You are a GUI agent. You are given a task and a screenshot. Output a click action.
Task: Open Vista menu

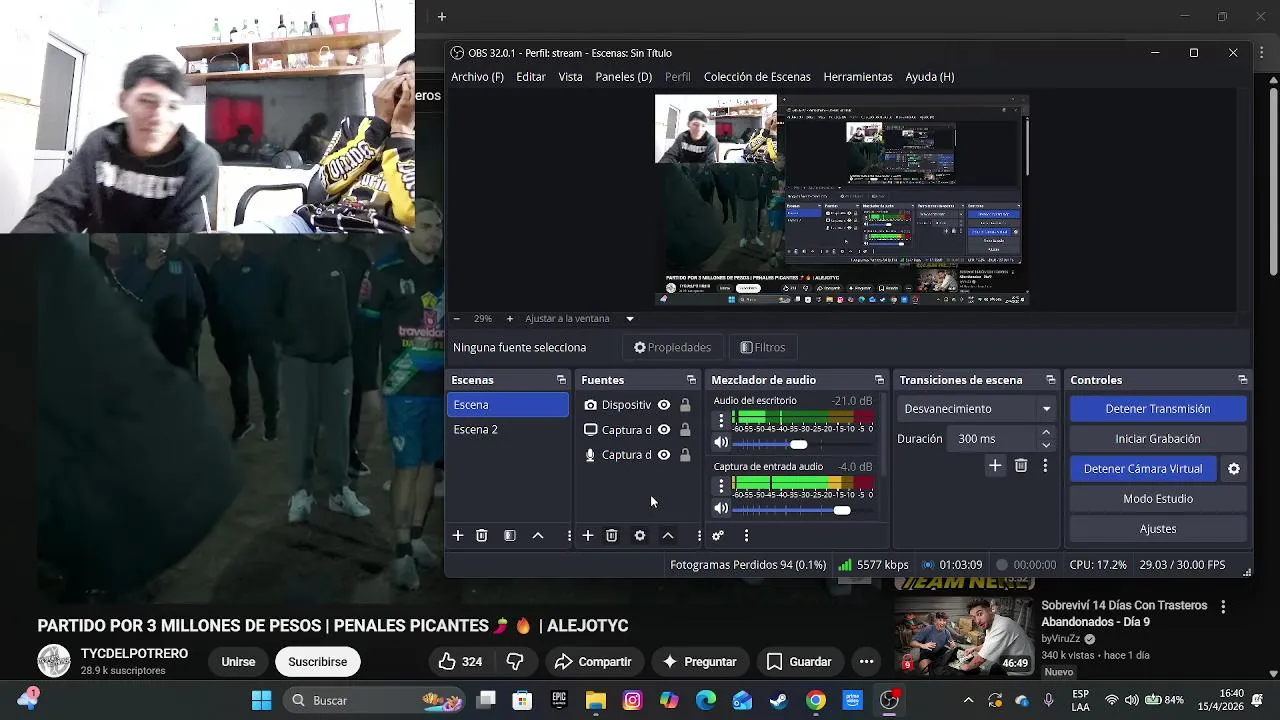pos(571,77)
